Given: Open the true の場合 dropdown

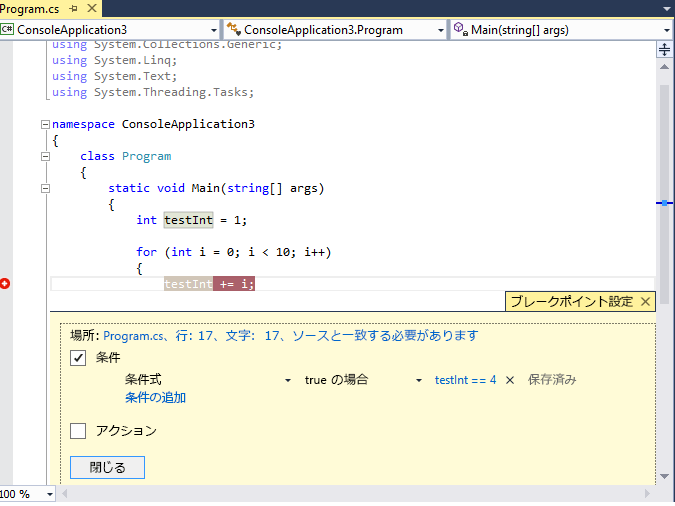Looking at the screenshot, I should 363,380.
